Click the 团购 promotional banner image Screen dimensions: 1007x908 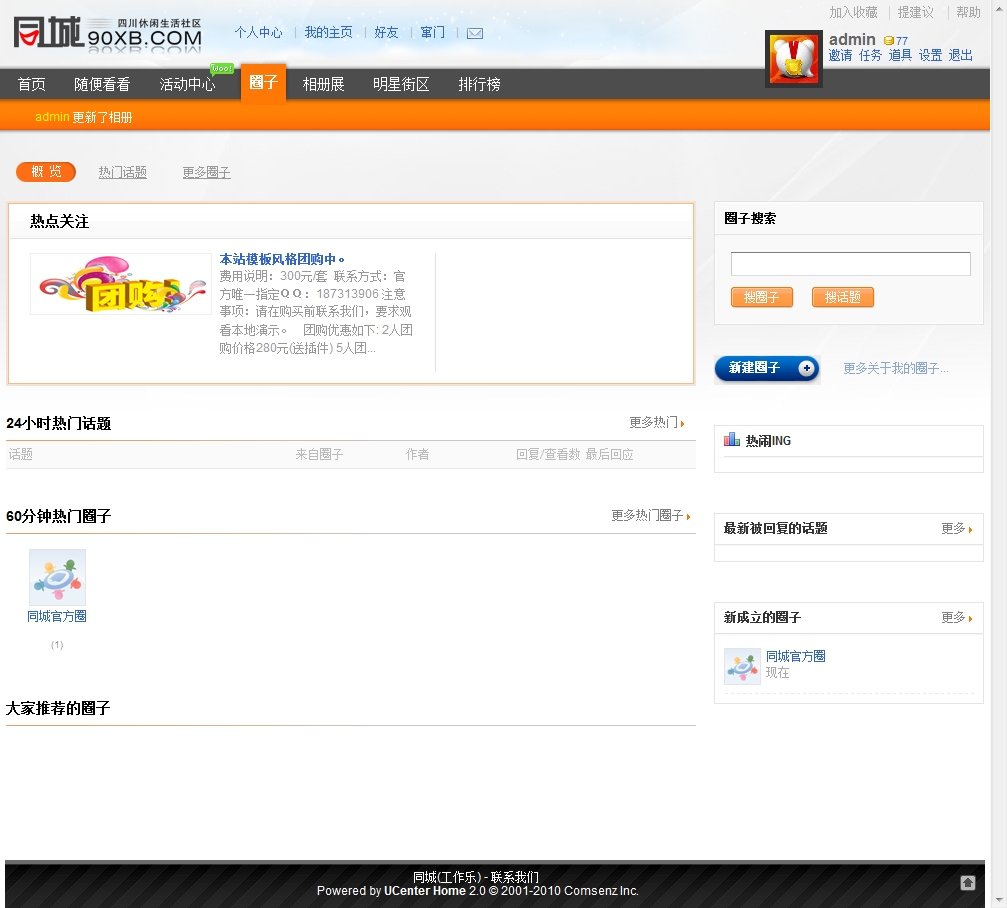point(121,284)
